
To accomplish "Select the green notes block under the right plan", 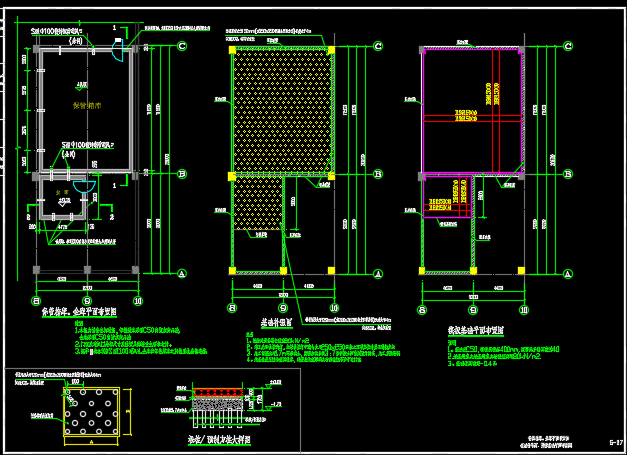I will (503, 353).
